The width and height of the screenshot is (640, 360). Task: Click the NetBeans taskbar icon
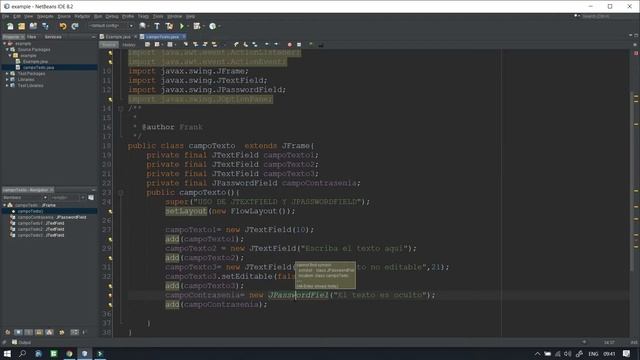(84, 353)
